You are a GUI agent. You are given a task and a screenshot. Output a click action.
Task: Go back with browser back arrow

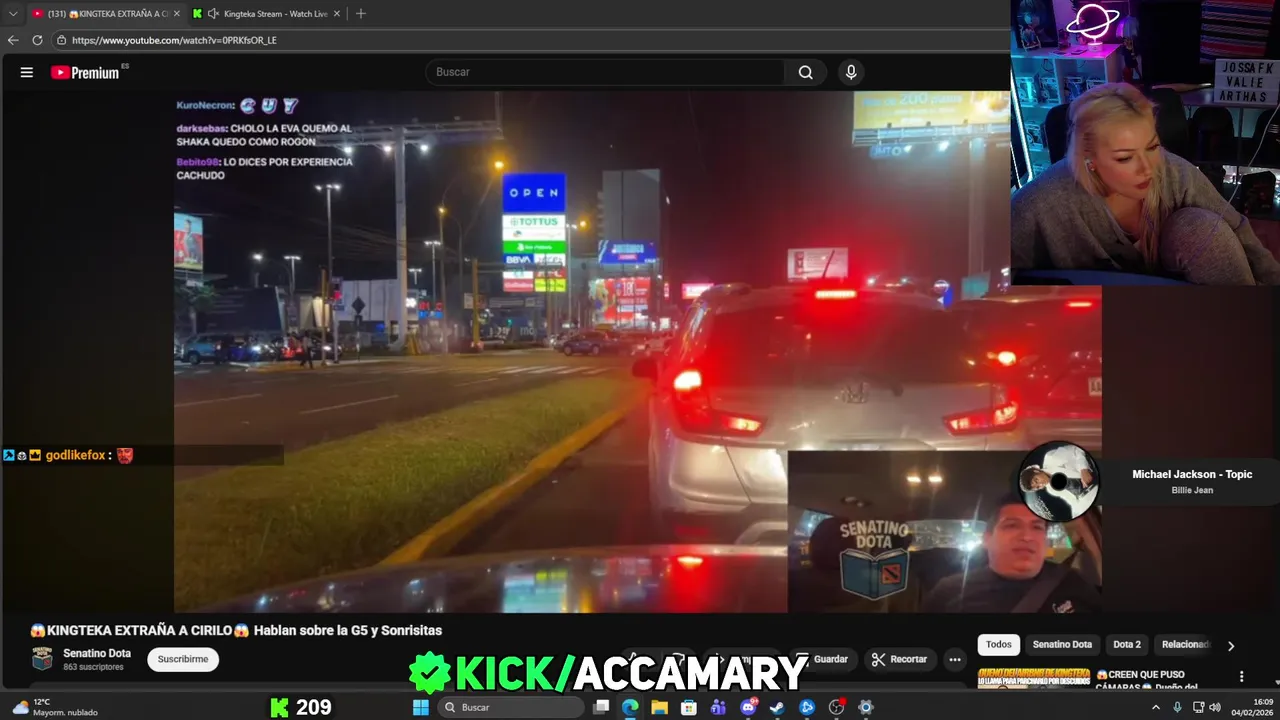13,40
